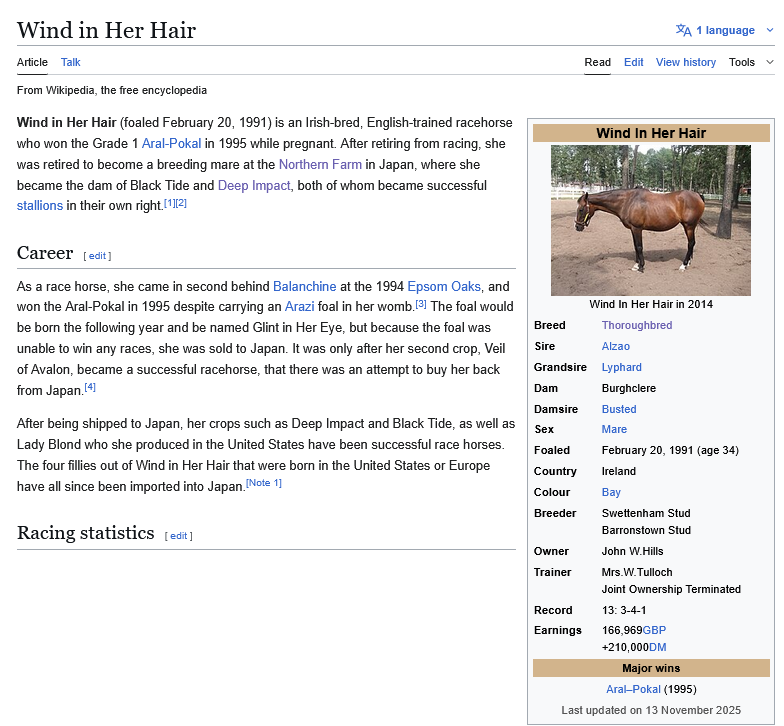Screen dimensions: 784x726
Task: Jump to citation [1]
Action: coord(170,203)
